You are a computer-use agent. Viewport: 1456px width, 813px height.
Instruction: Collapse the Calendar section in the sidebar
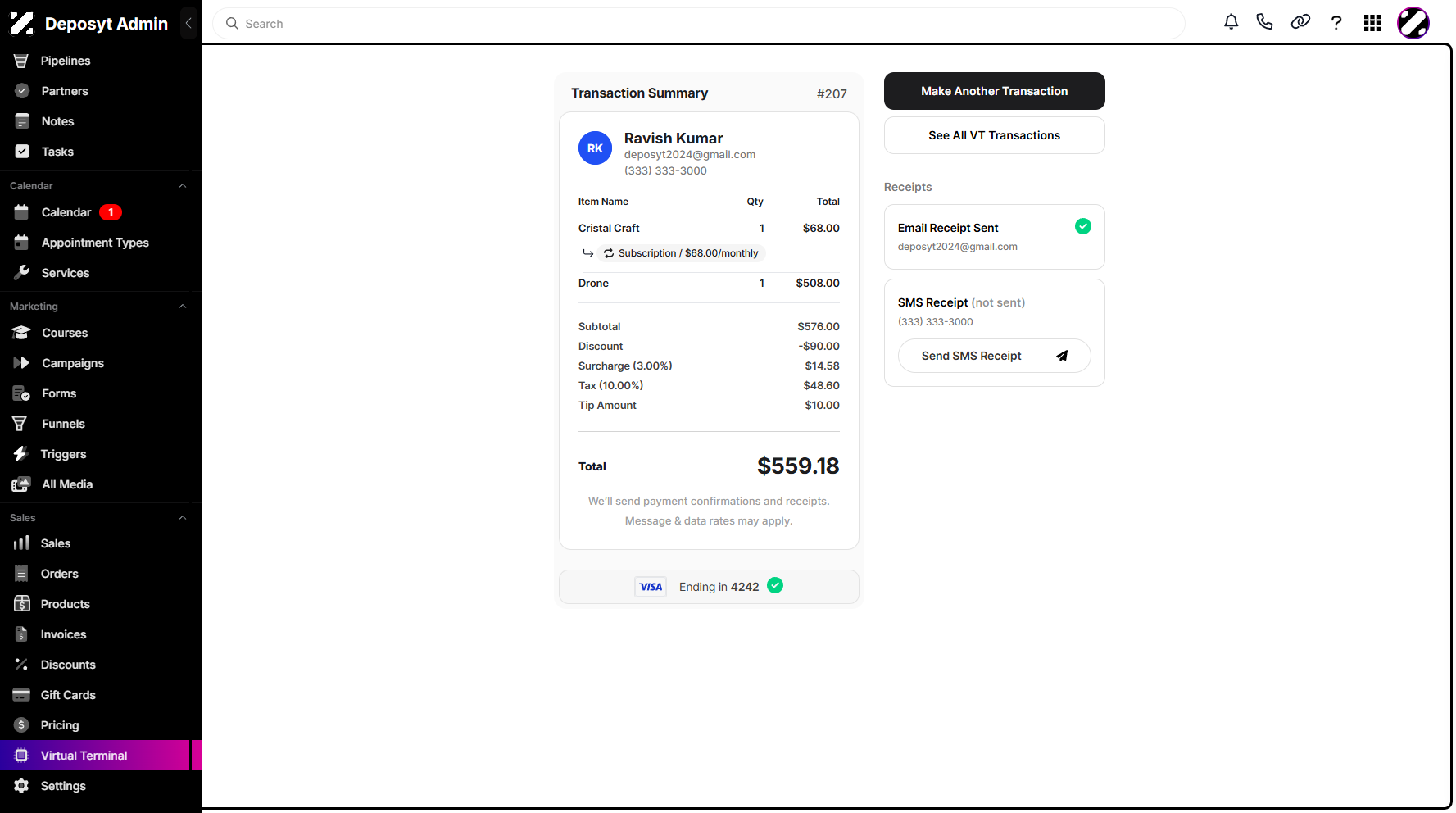click(183, 186)
